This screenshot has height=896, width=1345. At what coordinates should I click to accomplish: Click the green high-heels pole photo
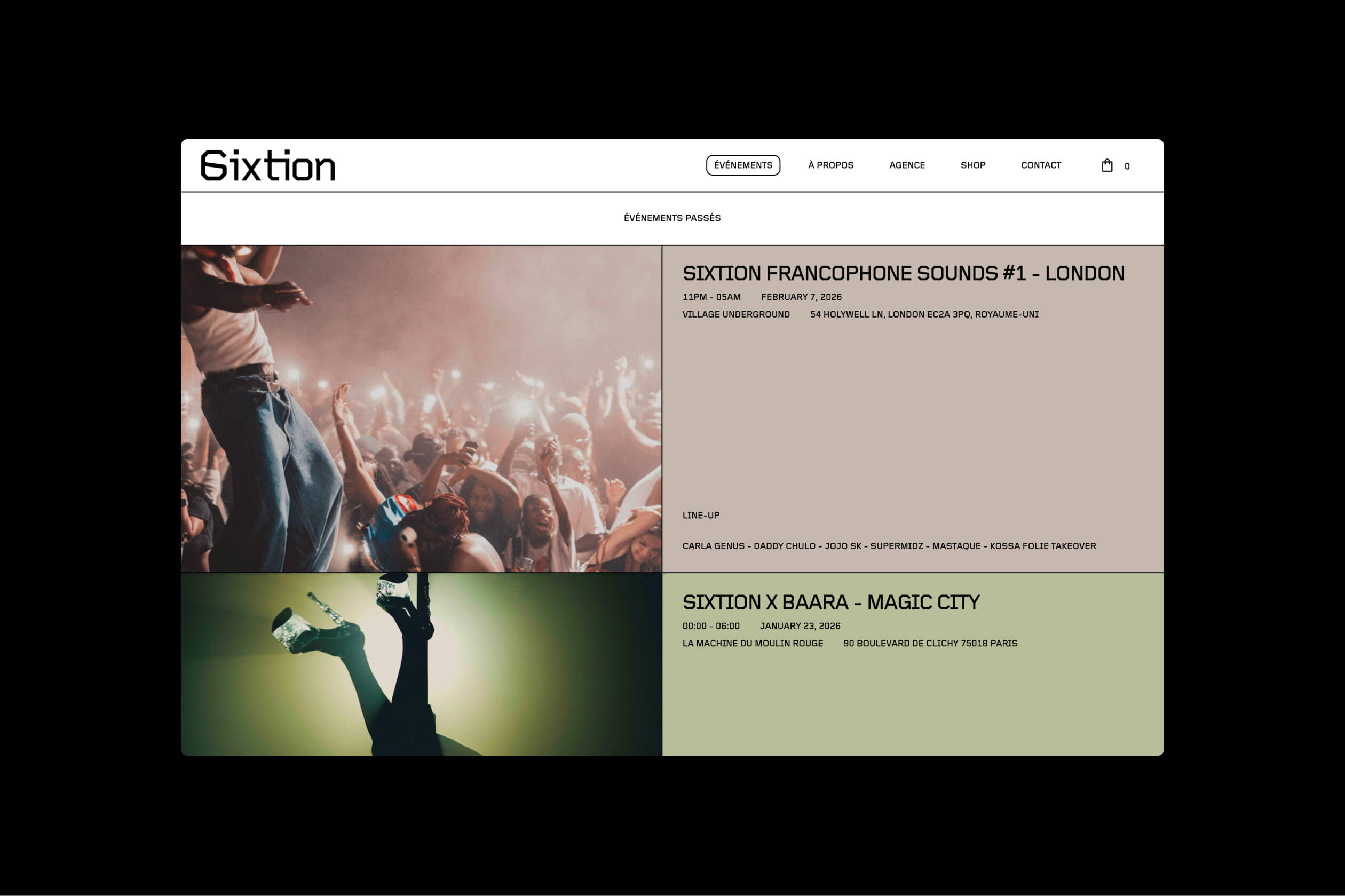[x=421, y=664]
